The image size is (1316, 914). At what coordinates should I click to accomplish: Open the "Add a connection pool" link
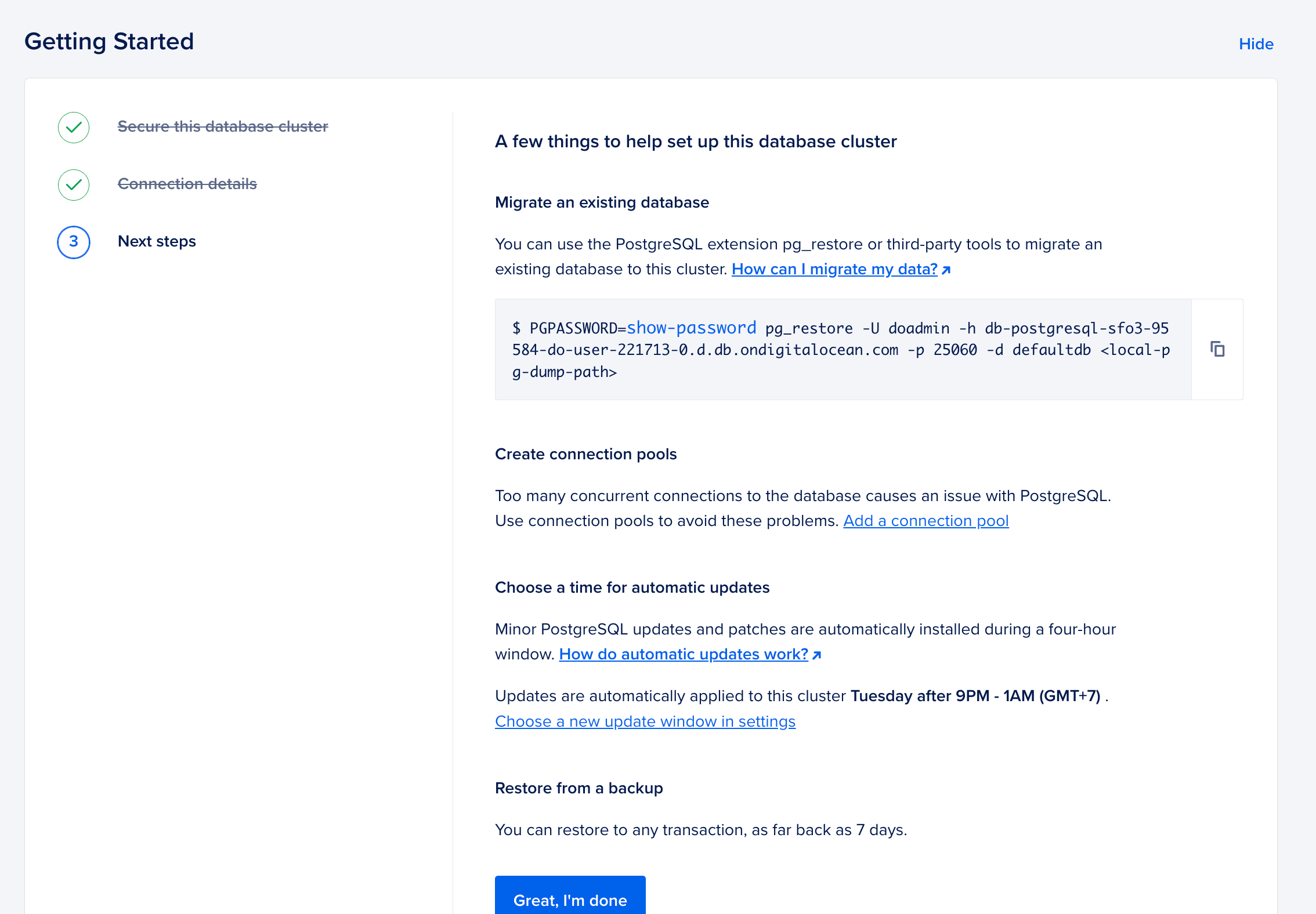click(926, 521)
